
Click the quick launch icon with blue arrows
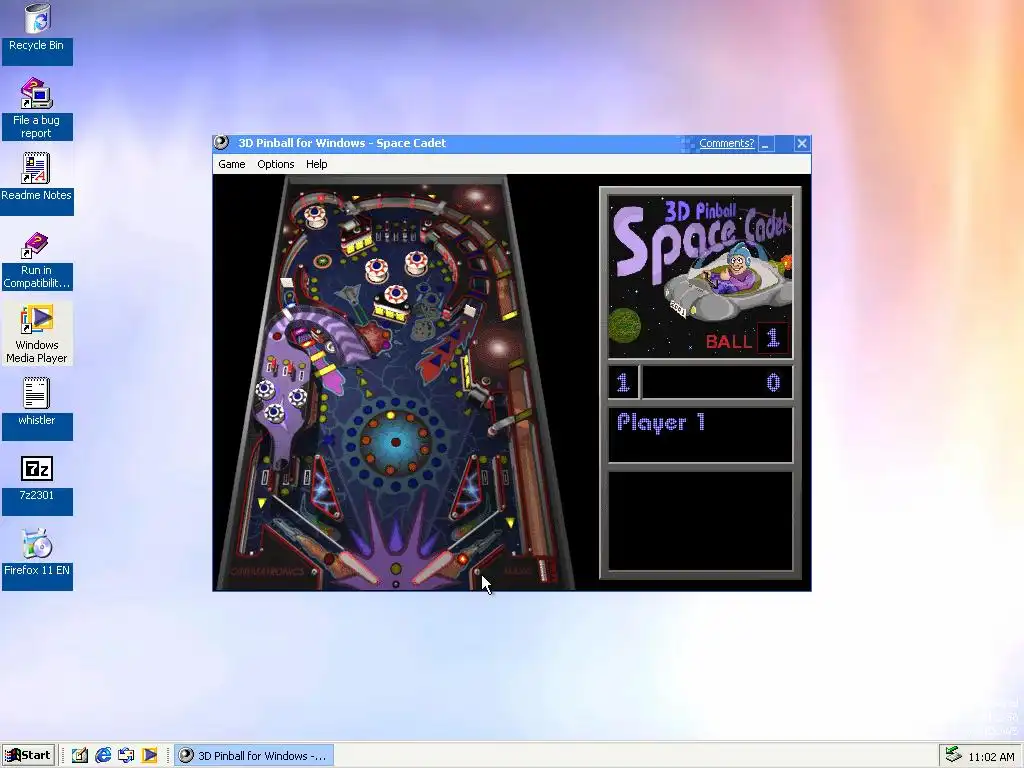click(126, 756)
